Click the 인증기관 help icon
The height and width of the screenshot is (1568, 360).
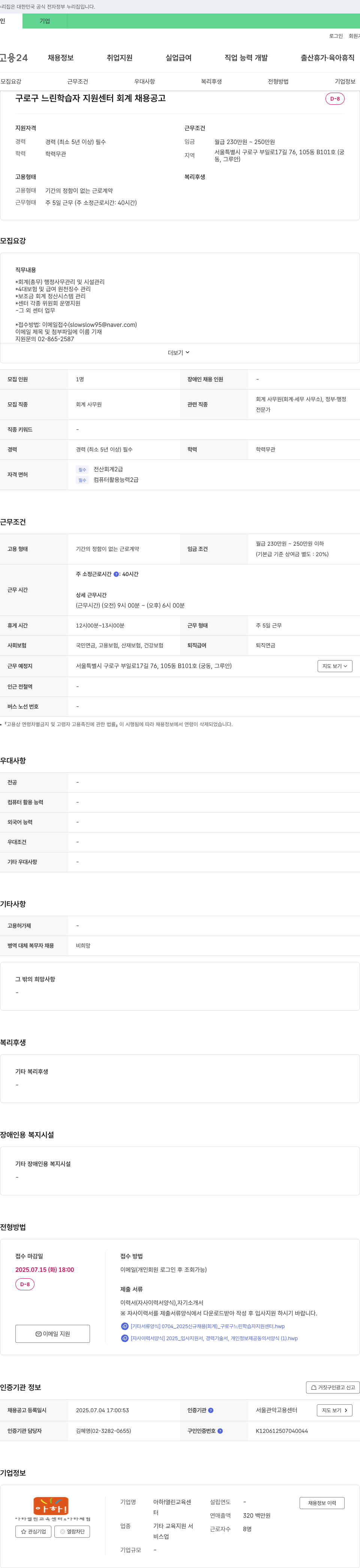pos(211,1410)
